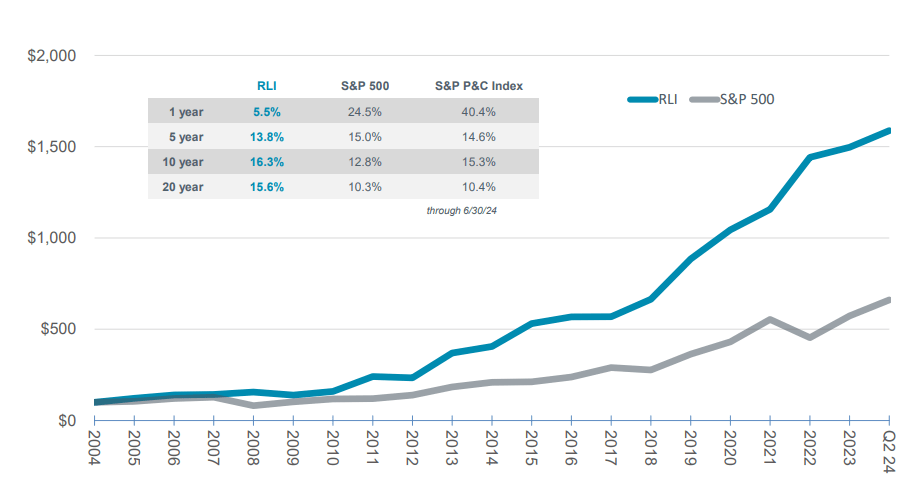This screenshot has width=922, height=498.
Task: Select the 20 year row label
Action: click(183, 187)
